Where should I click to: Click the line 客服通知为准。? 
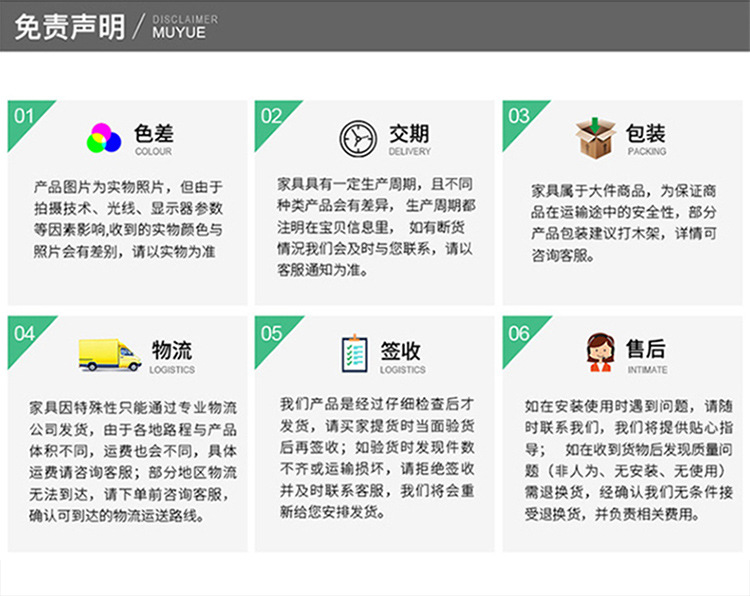click(323, 270)
